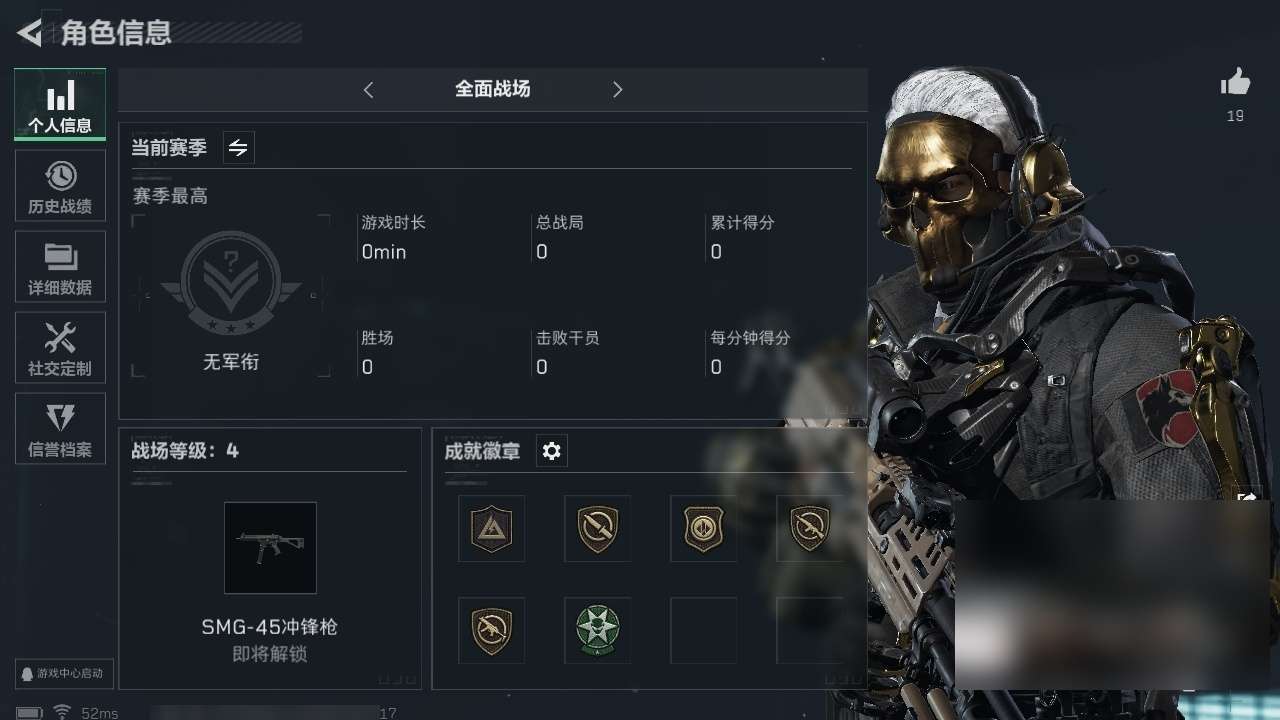This screenshot has height=720, width=1280.
Task: Switch to the next game mode with right chevron
Action: [617, 90]
